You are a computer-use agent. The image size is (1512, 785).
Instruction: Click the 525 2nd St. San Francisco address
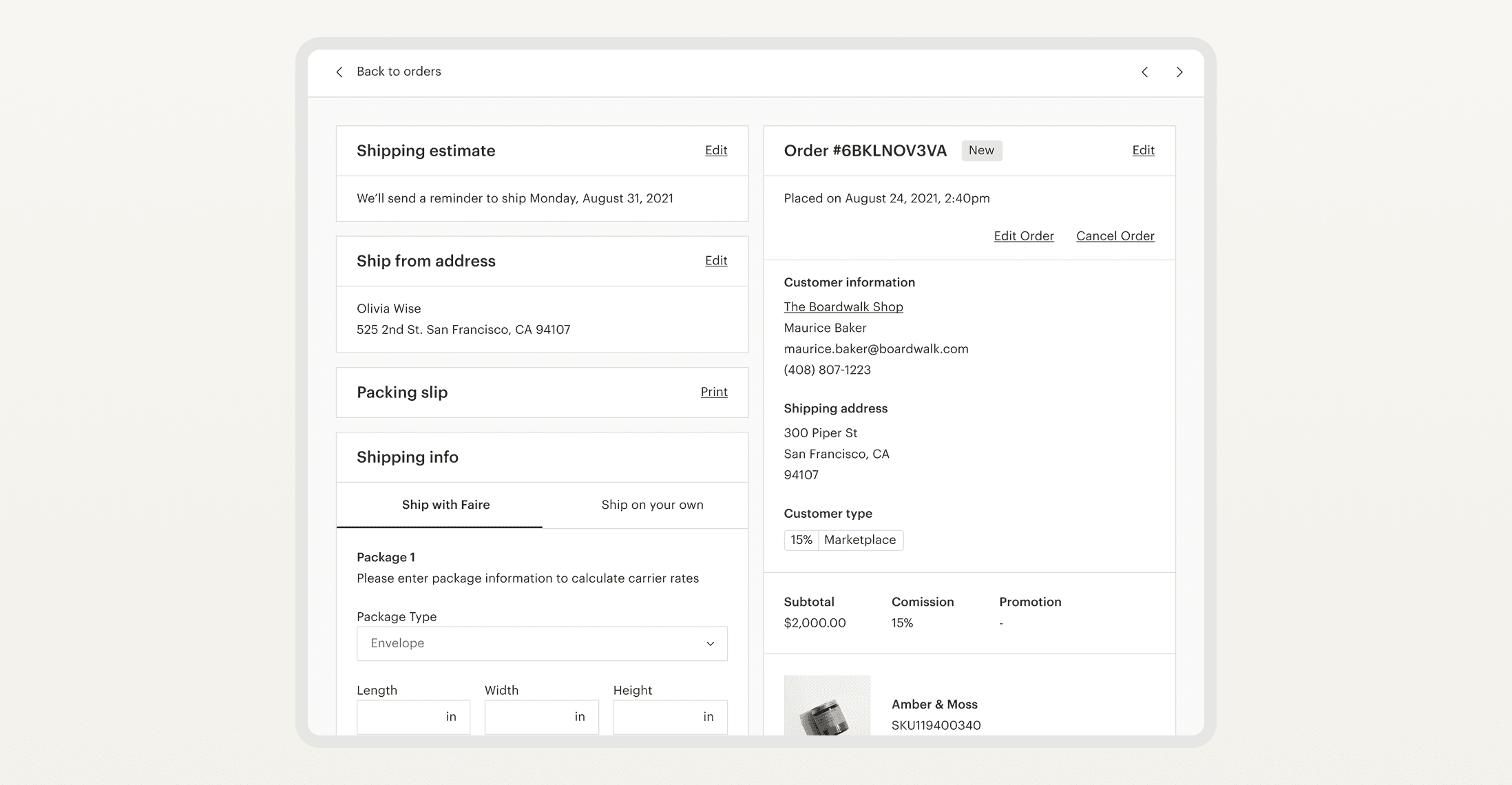pyautogui.click(x=463, y=330)
